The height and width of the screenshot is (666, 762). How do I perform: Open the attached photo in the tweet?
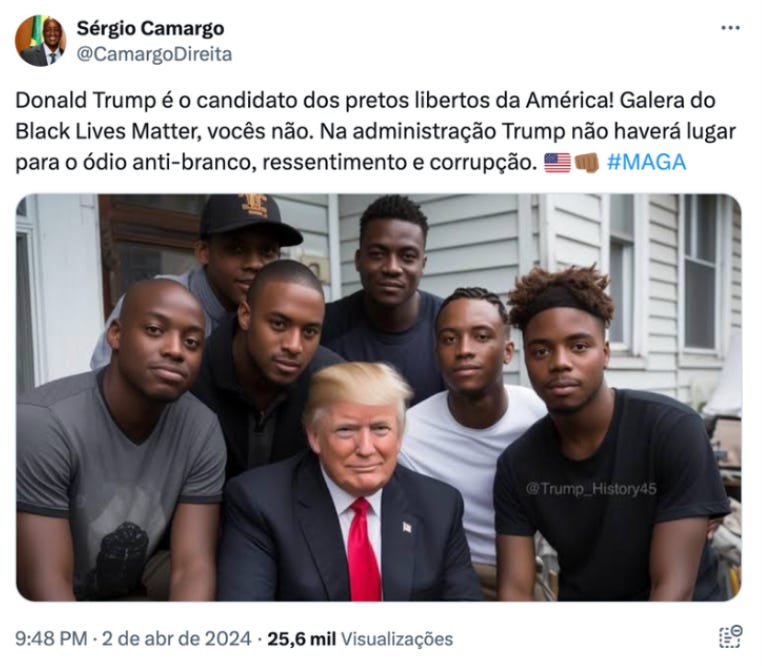click(379, 398)
